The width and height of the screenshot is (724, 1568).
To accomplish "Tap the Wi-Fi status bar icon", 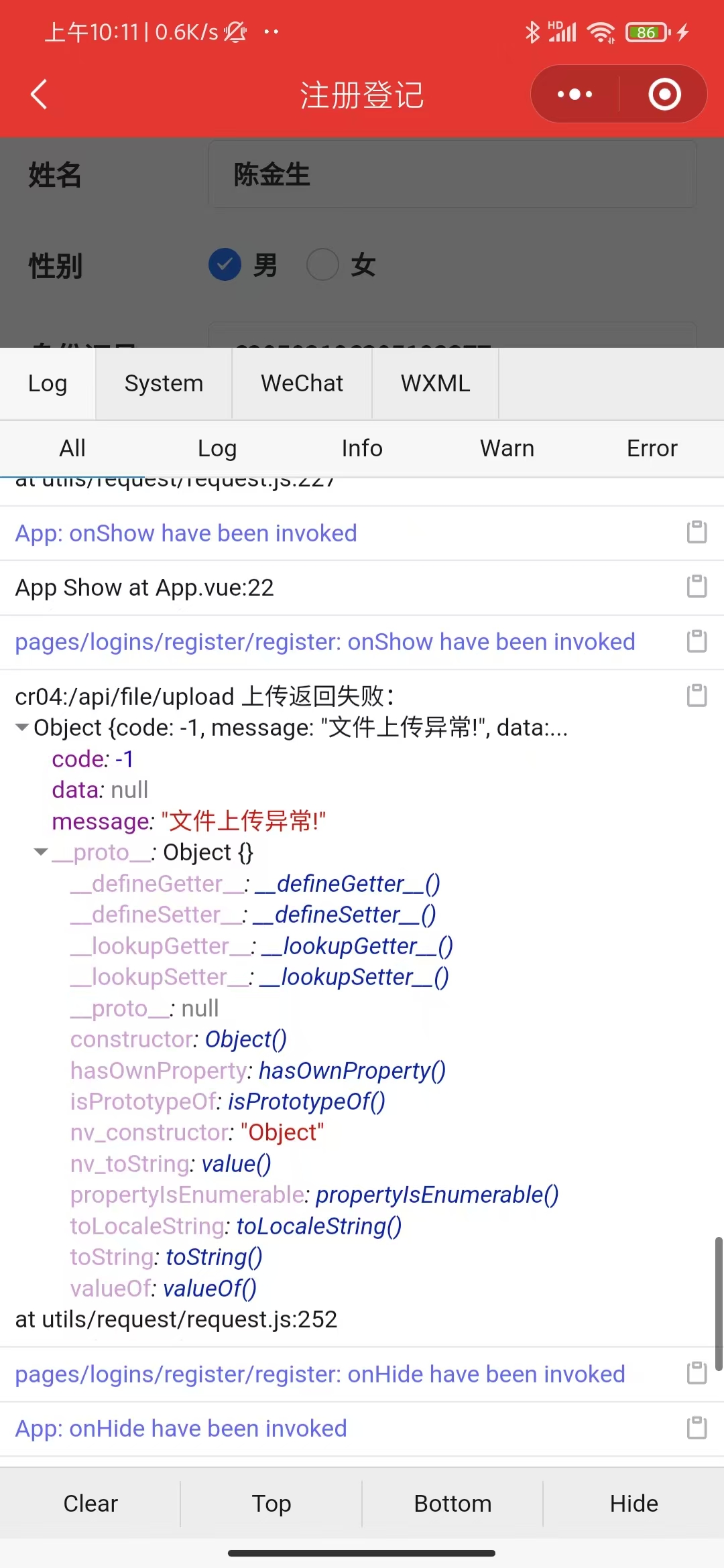I will point(601,31).
